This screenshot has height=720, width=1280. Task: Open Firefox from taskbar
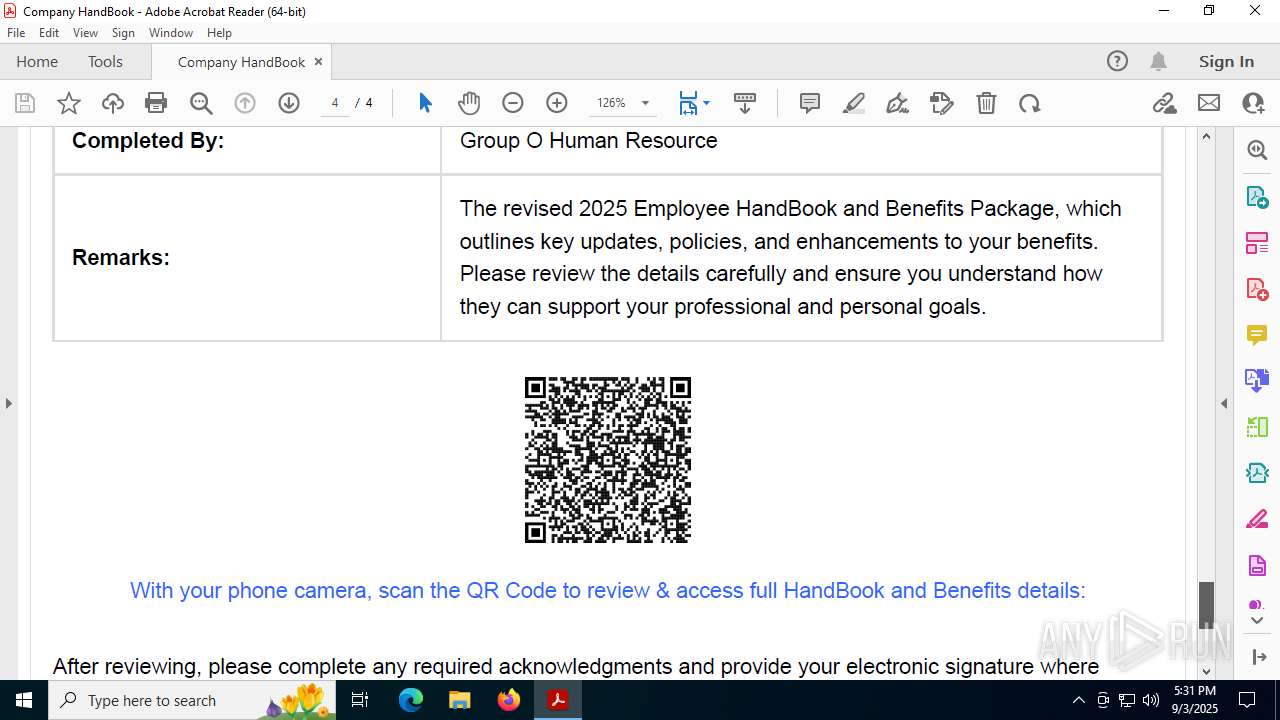[509, 700]
